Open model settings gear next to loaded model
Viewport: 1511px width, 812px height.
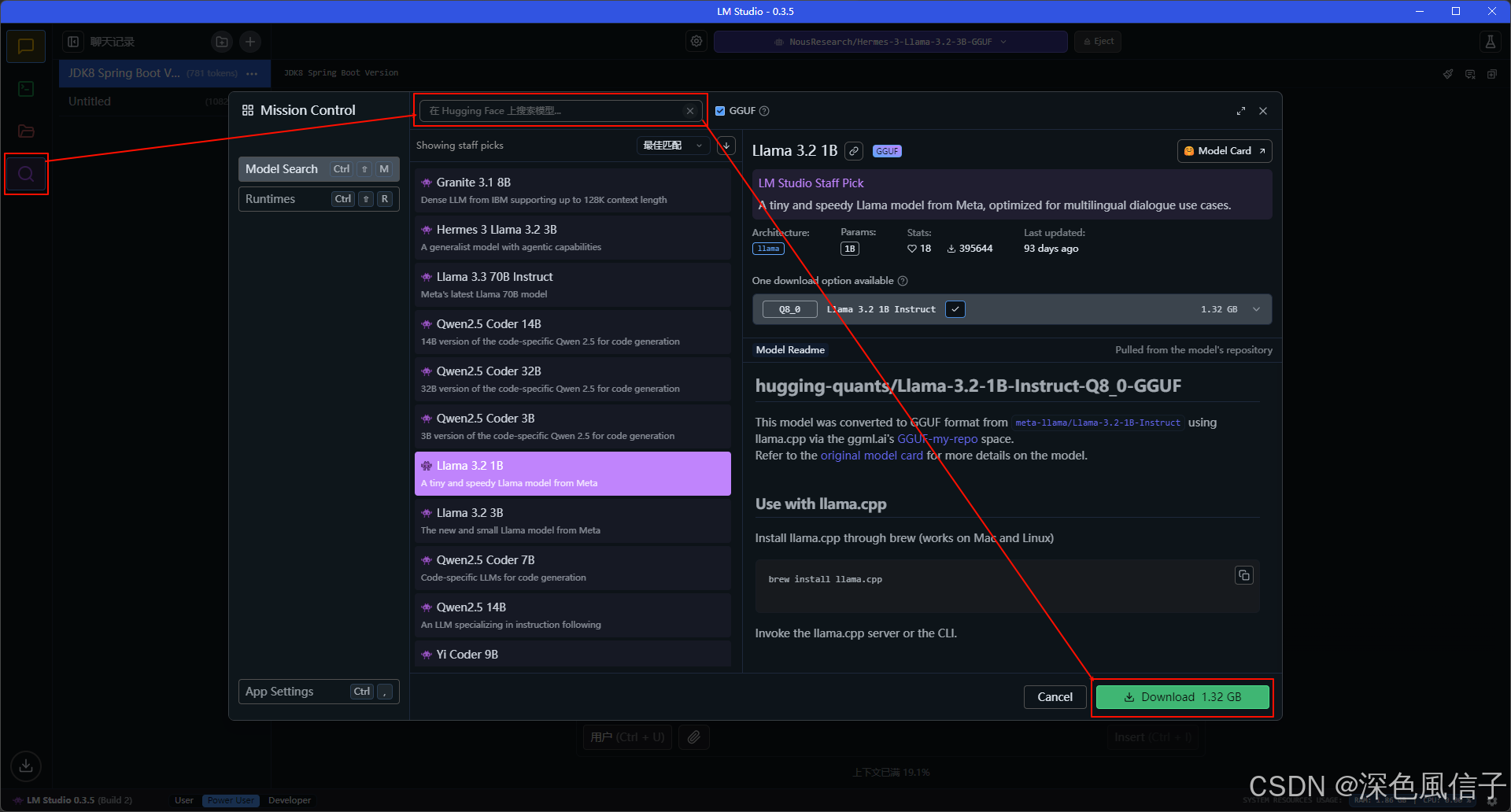point(696,41)
